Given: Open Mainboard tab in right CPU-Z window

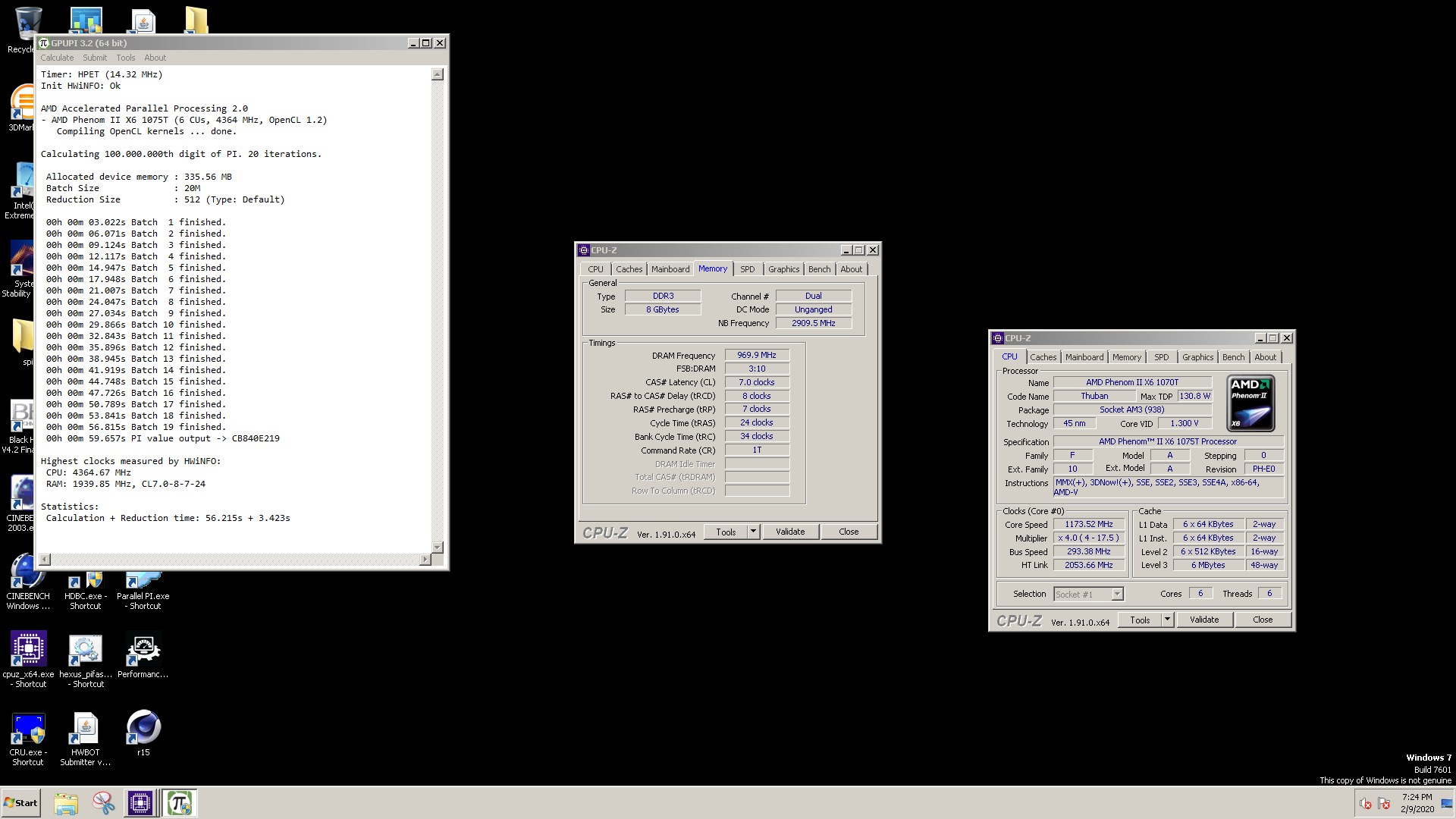Looking at the screenshot, I should (1084, 357).
